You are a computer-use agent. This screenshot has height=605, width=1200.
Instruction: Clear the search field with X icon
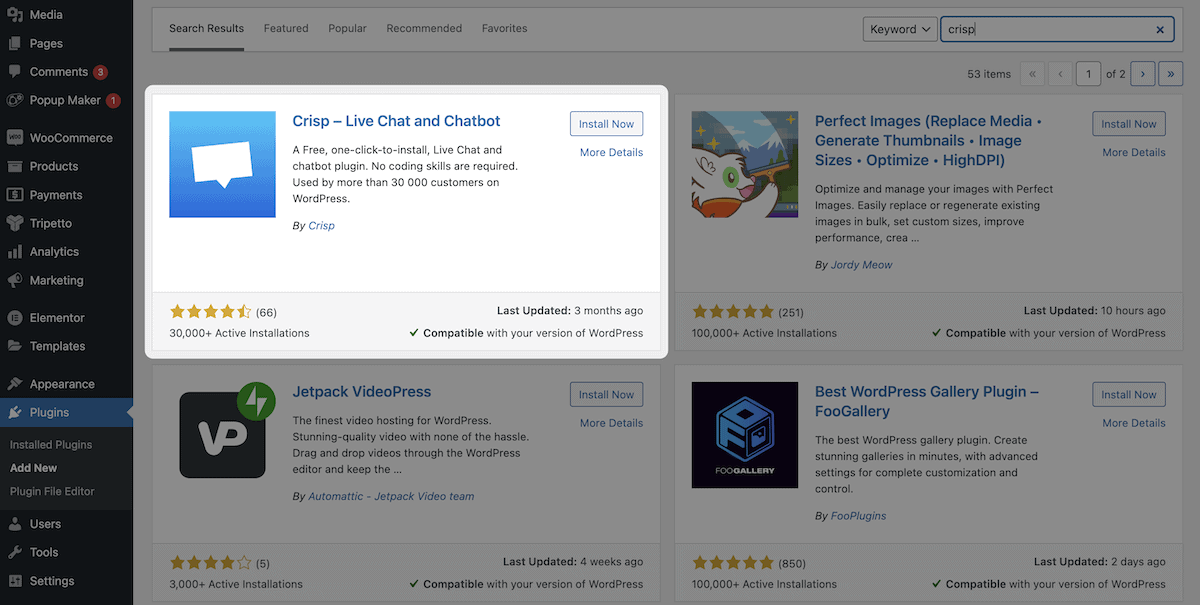(x=1160, y=30)
